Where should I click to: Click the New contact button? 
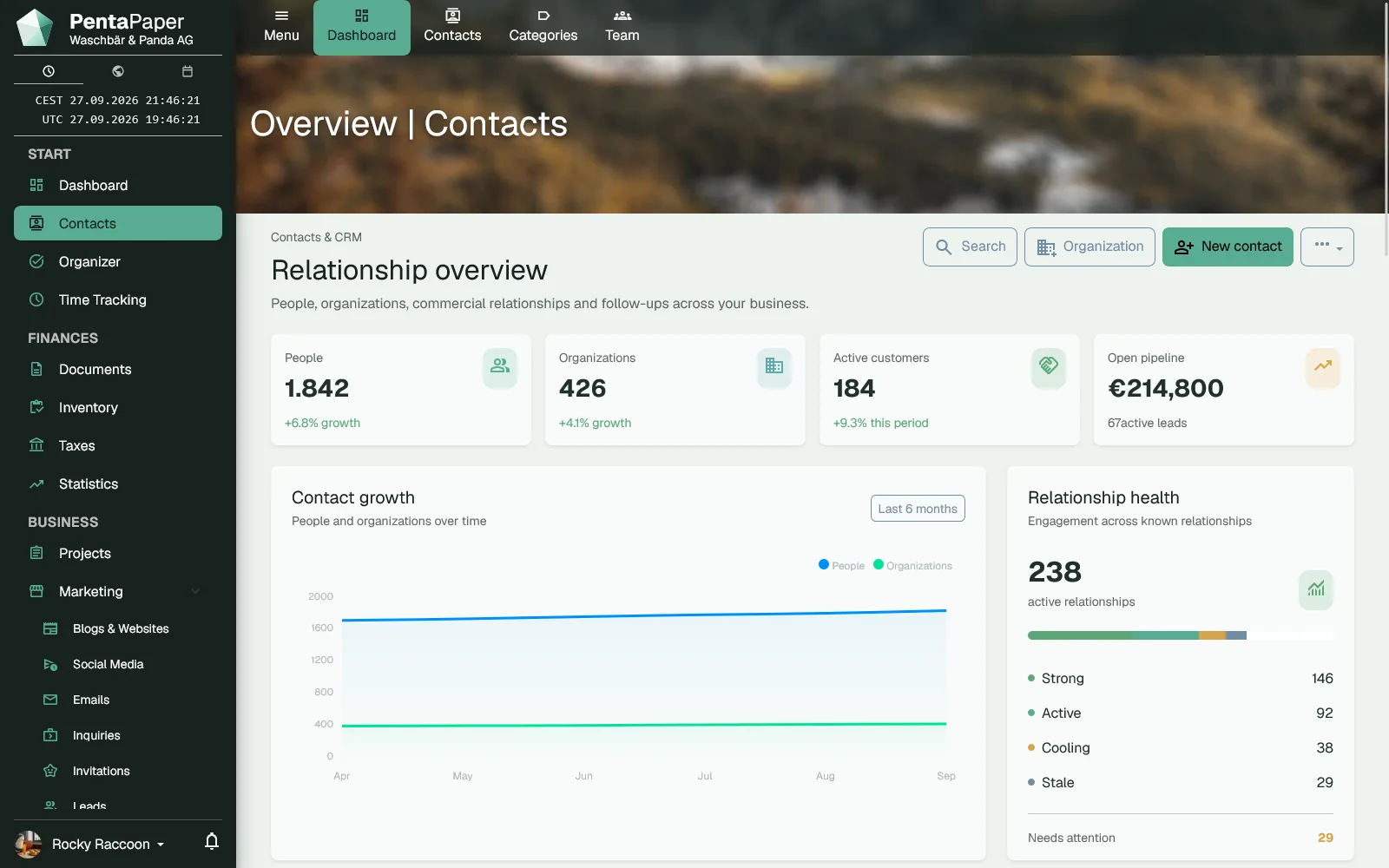pos(1228,247)
